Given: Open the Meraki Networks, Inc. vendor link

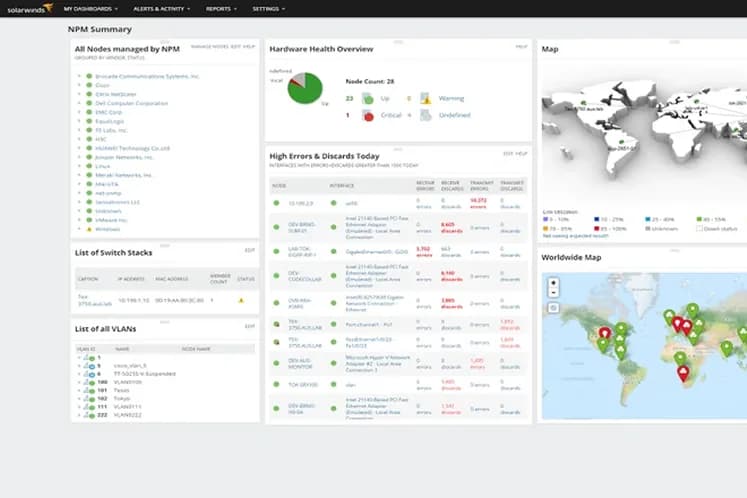Looking at the screenshot, I should point(123,175).
